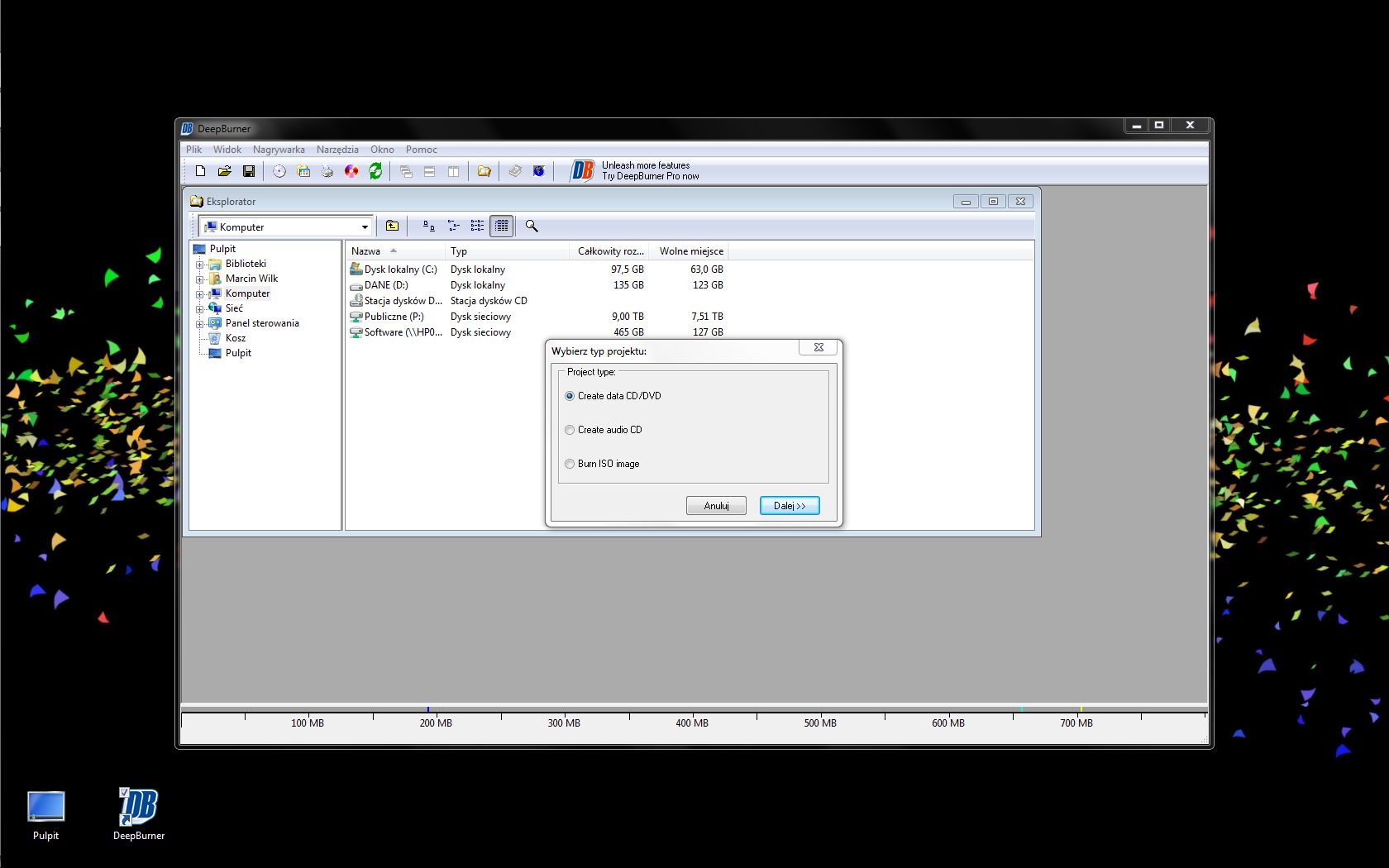Click the colorful disc toolbar icon
Image resolution: width=1389 pixels, height=868 pixels.
(351, 171)
